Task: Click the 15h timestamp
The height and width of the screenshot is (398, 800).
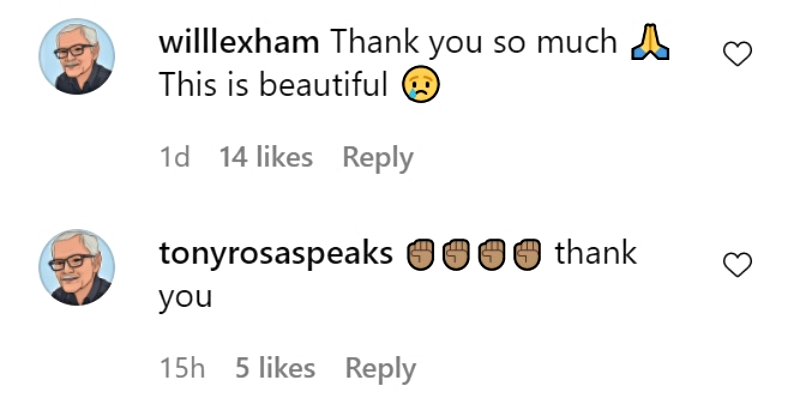Action: tap(183, 368)
